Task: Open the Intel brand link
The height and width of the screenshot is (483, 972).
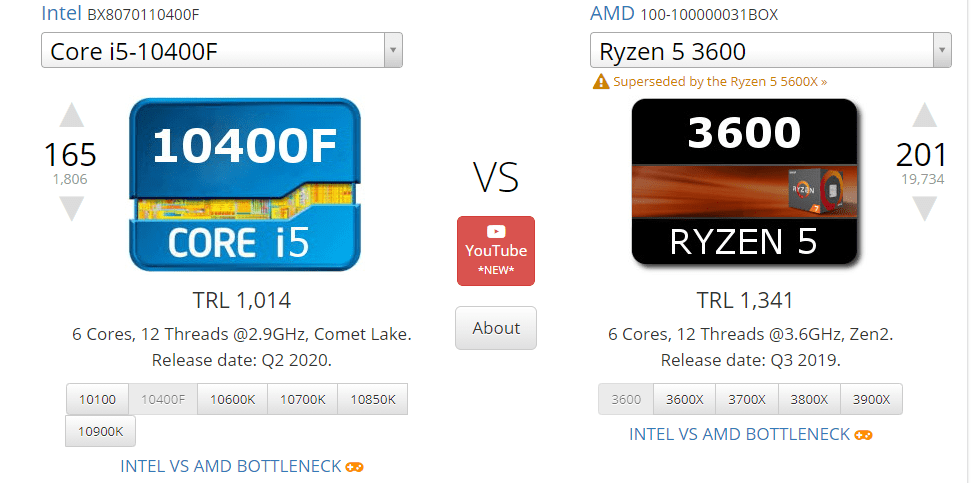Action: [x=61, y=12]
